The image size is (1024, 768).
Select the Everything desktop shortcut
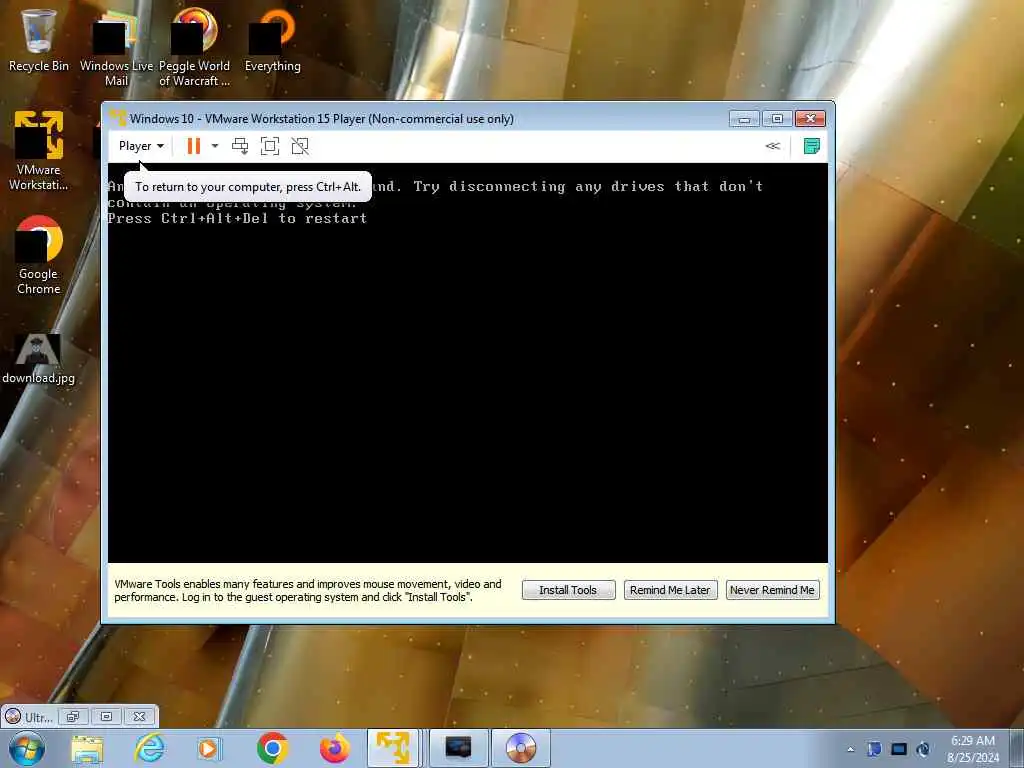[272, 40]
